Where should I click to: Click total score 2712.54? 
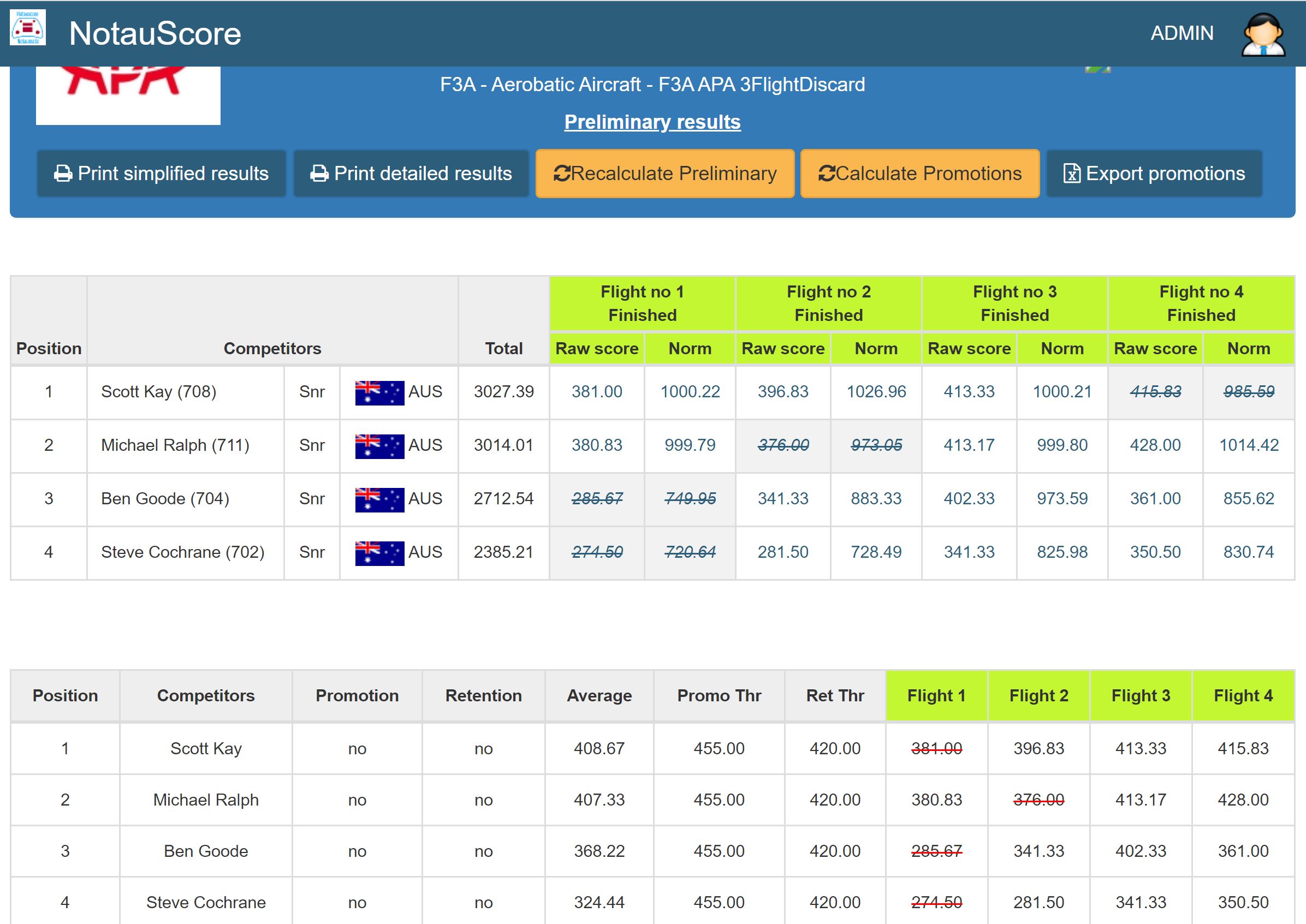(503, 498)
